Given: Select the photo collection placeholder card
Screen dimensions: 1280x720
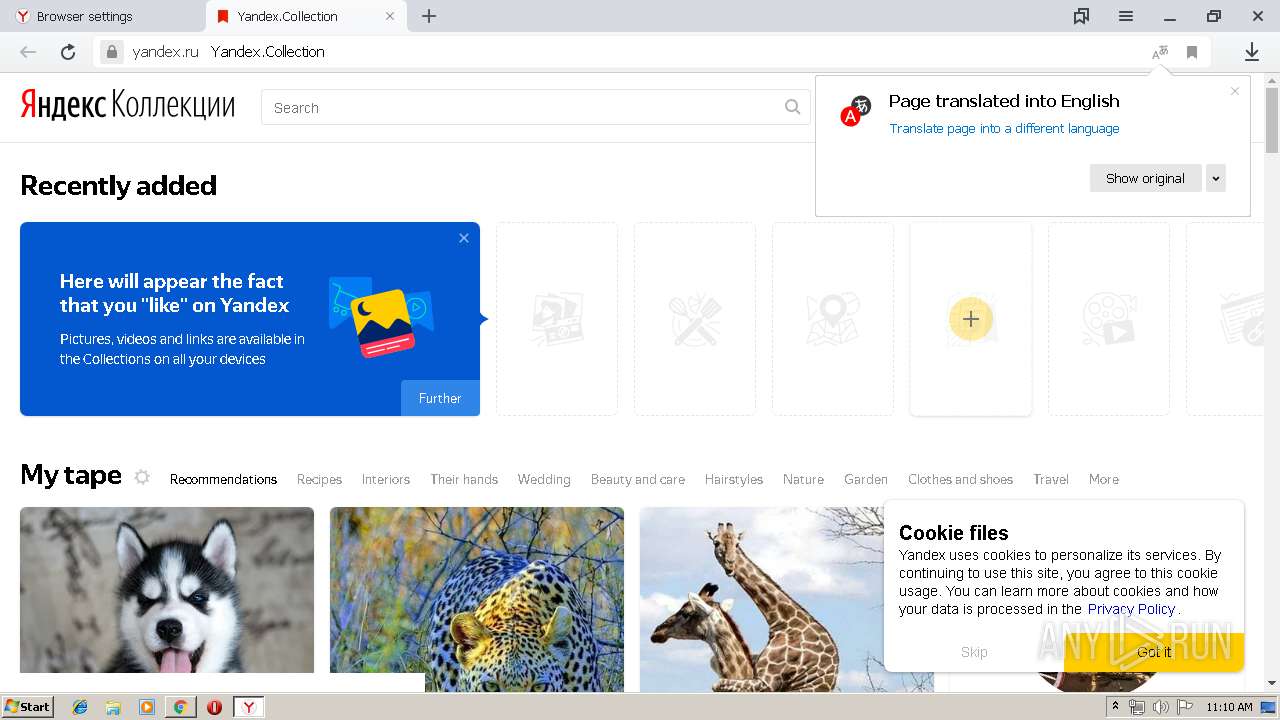Looking at the screenshot, I should pos(557,319).
